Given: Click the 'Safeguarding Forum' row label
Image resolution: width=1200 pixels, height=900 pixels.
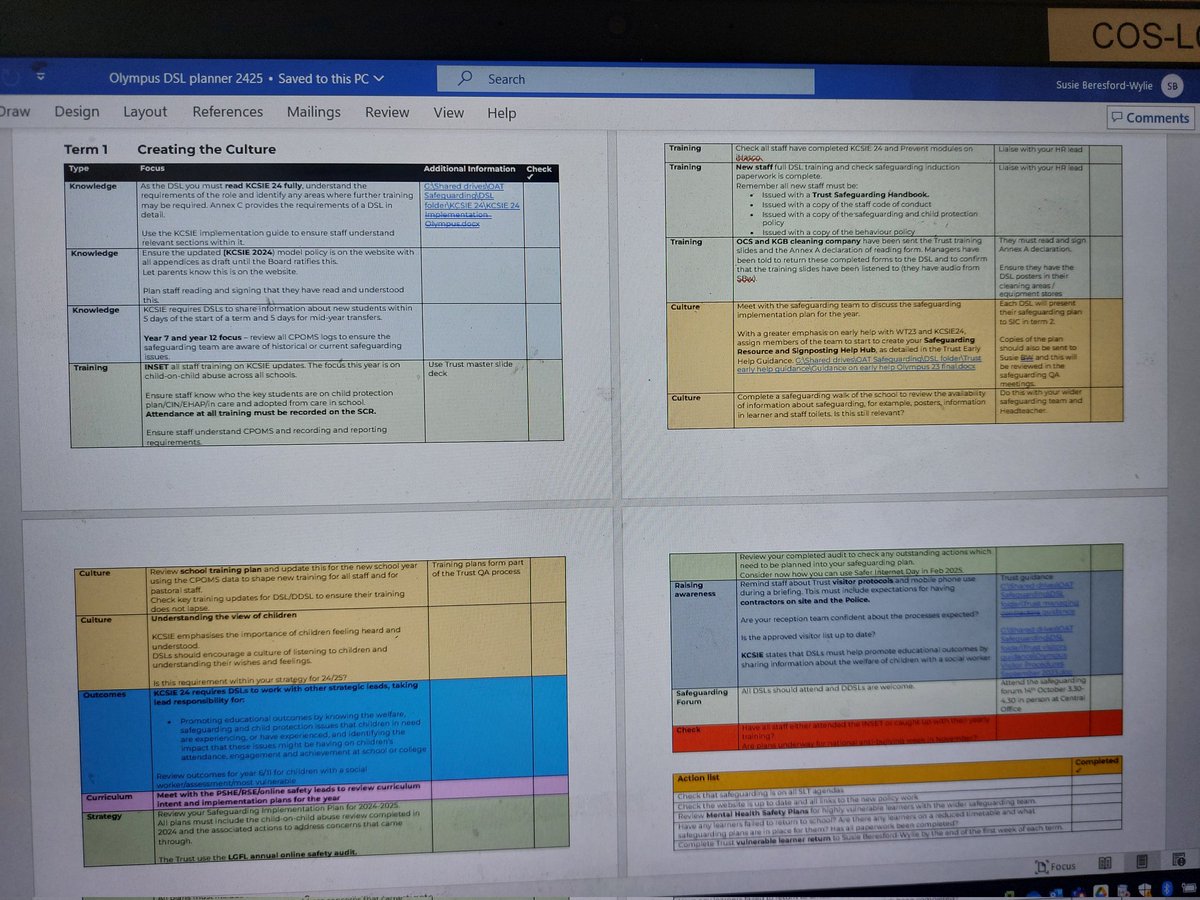Looking at the screenshot, I should click(x=704, y=695).
